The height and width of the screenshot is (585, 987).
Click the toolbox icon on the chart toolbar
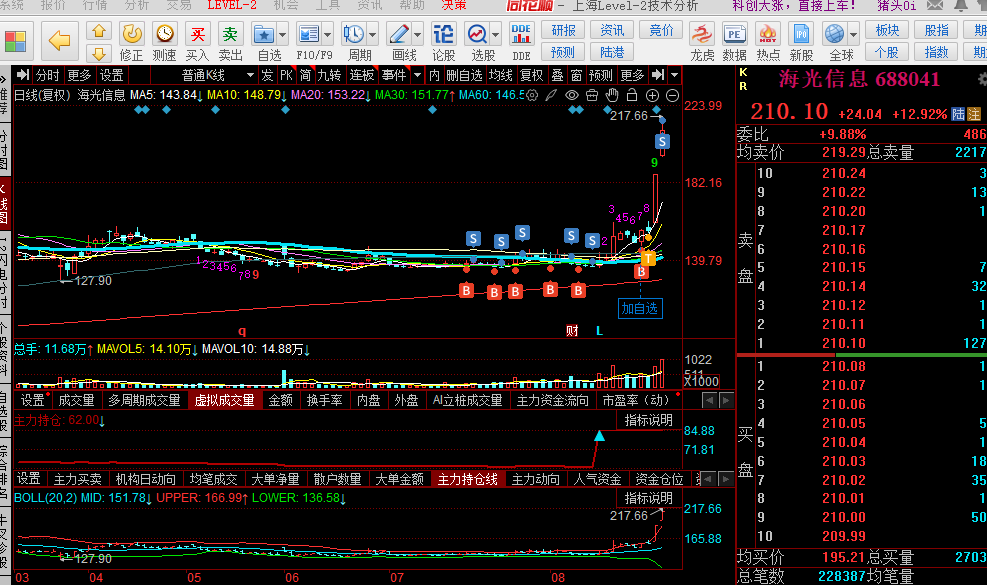click(x=592, y=96)
